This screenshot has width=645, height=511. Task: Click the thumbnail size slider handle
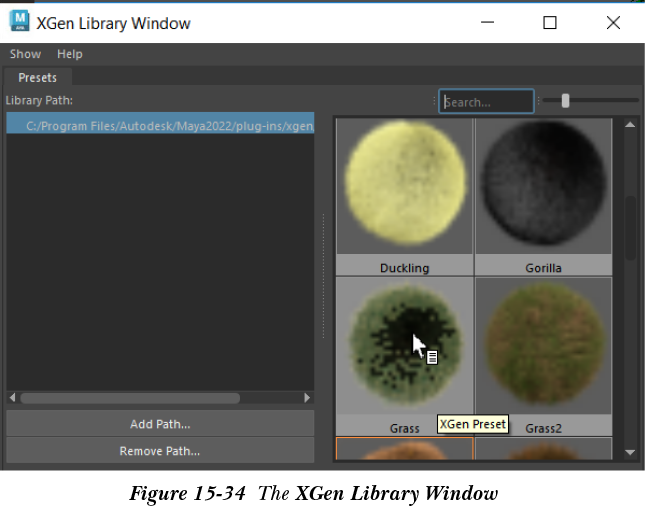[566, 100]
